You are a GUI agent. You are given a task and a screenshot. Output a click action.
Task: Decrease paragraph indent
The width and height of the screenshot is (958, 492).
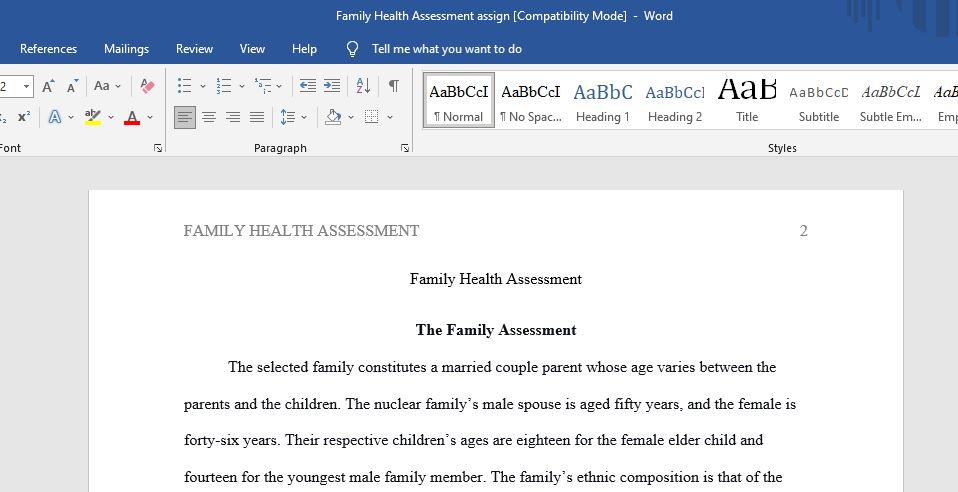pos(308,86)
